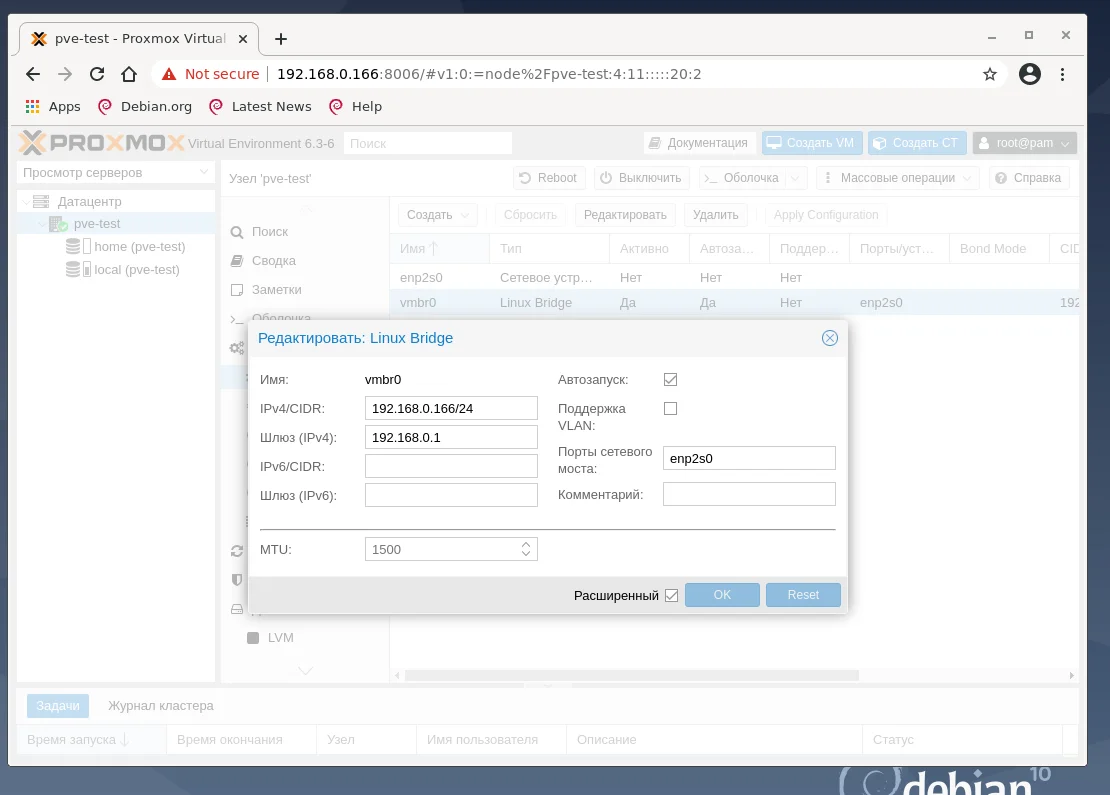1110x795 pixels.
Task: Toggle the Автозапуск checkbox
Action: pos(670,379)
